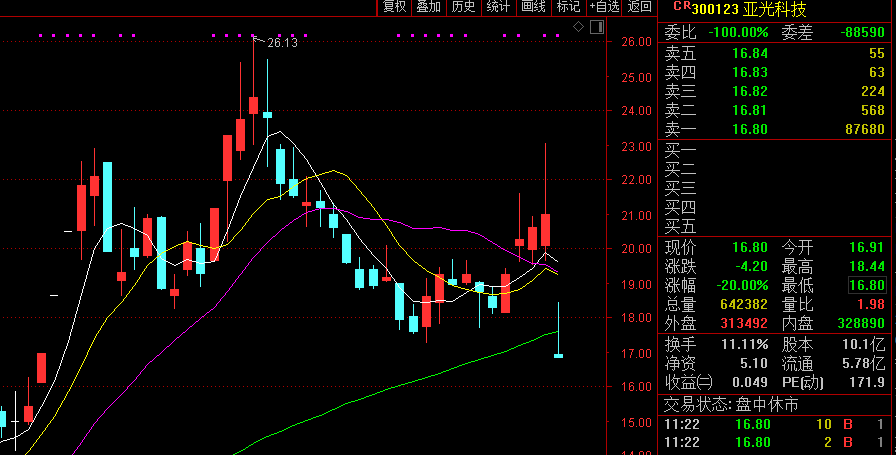Click 卖一 volume 87680

click(865, 129)
